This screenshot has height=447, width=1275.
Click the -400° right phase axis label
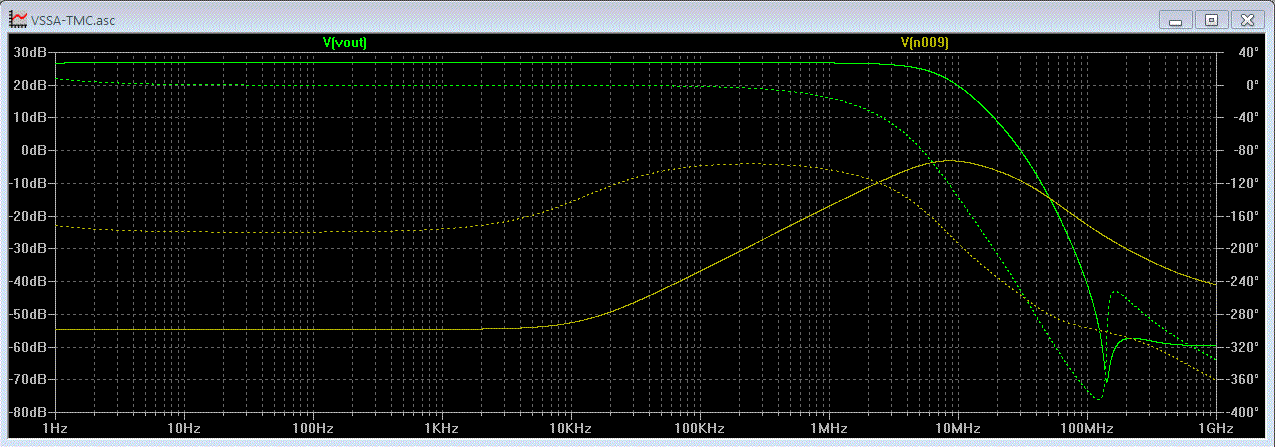1246,413
